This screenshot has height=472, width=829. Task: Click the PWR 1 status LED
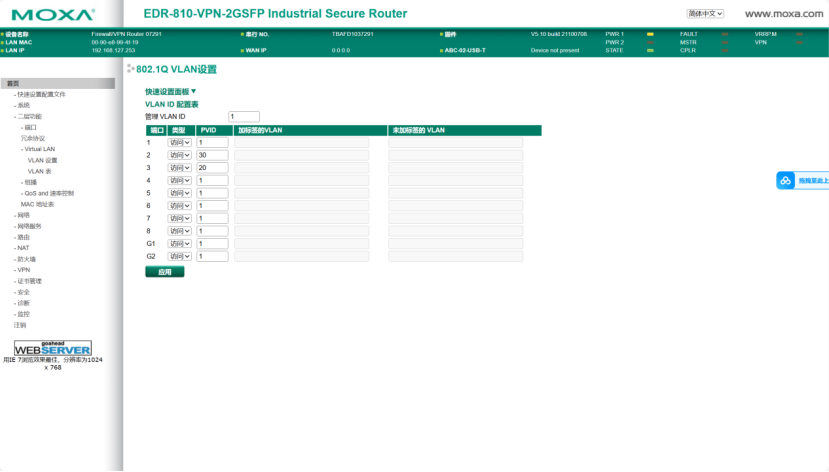tap(650, 34)
